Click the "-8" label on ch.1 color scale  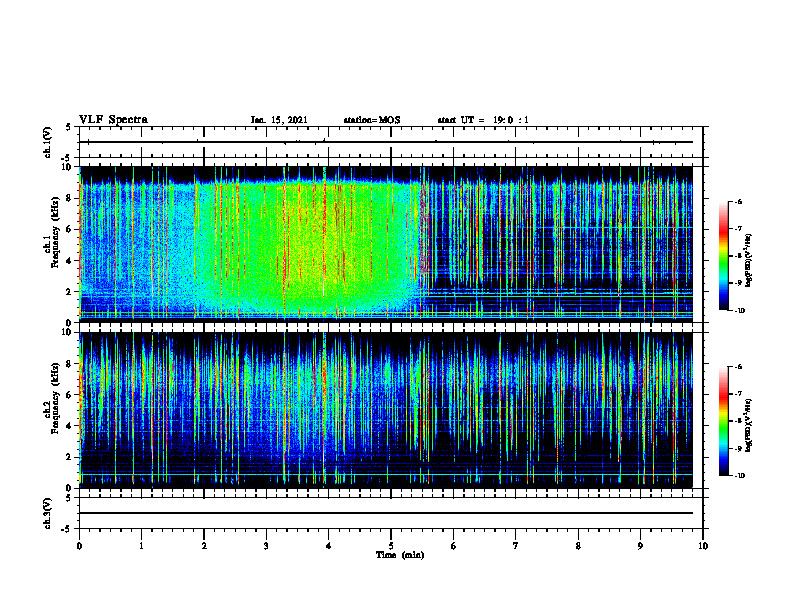[737, 256]
